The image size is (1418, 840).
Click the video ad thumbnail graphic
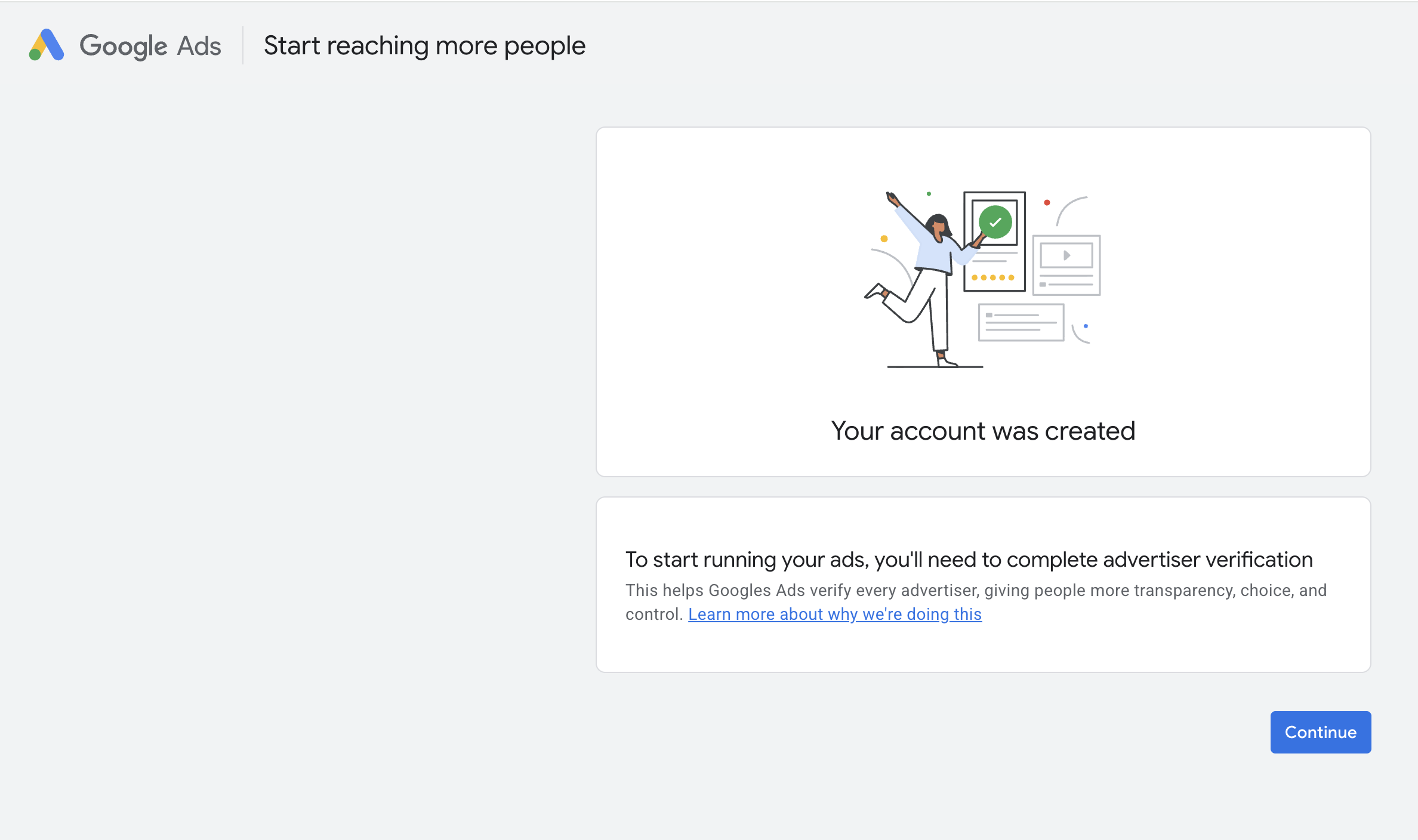tap(1066, 265)
